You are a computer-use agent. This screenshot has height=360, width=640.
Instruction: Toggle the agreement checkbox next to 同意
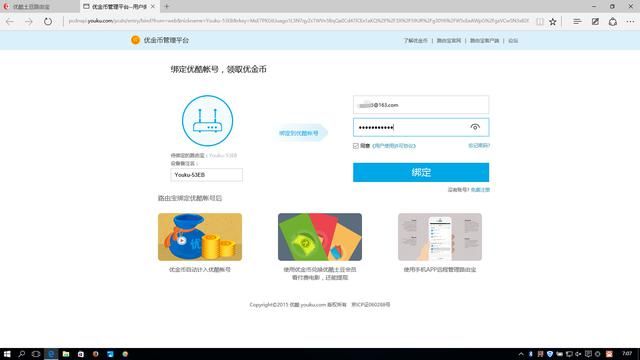(356, 146)
